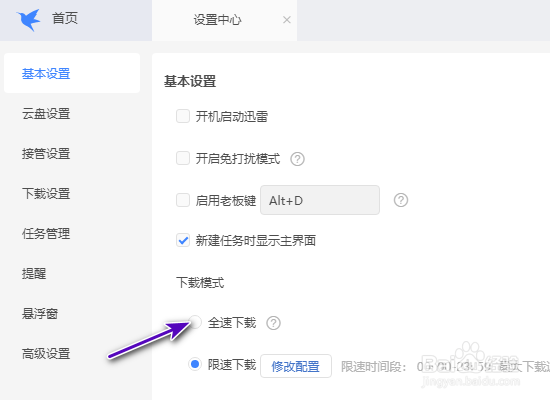Click help icon next to Alt+D field
This screenshot has height=400, width=550.
click(401, 200)
